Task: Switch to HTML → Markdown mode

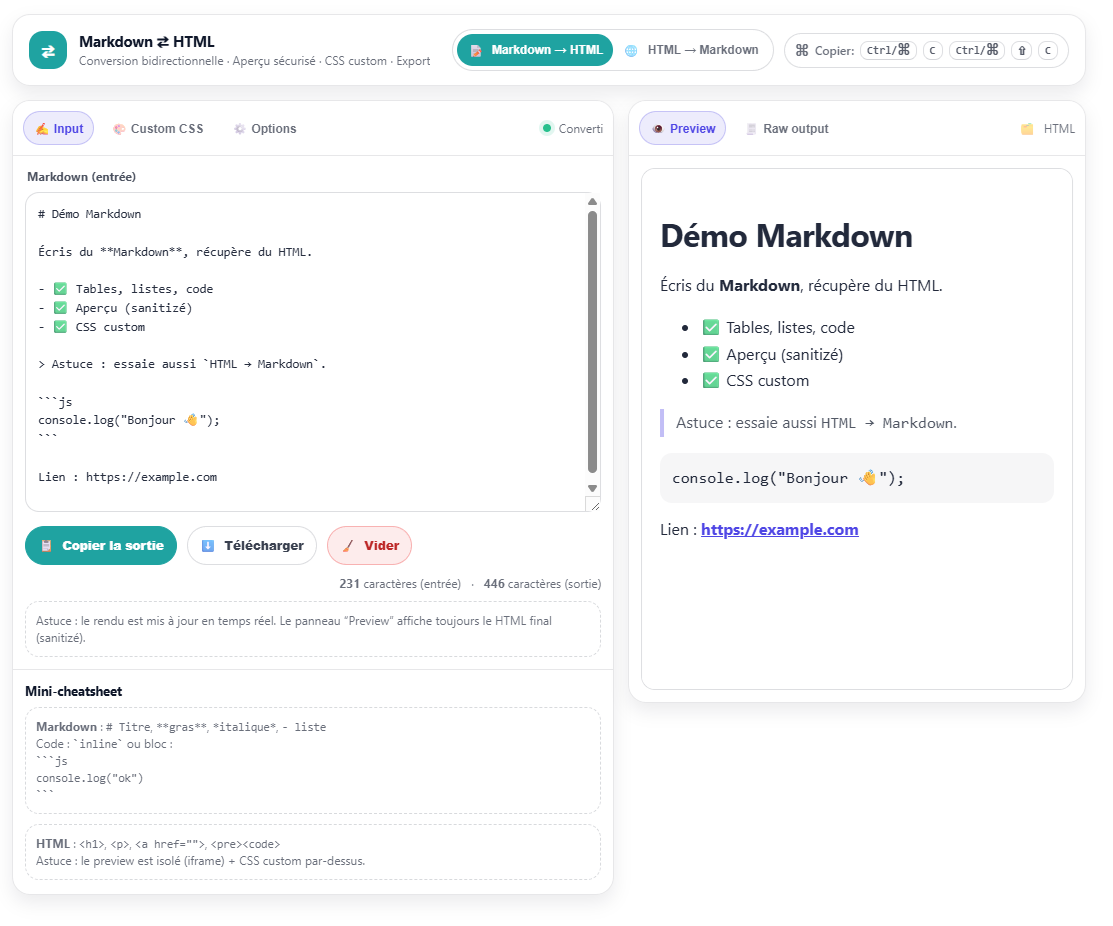Action: [692, 50]
